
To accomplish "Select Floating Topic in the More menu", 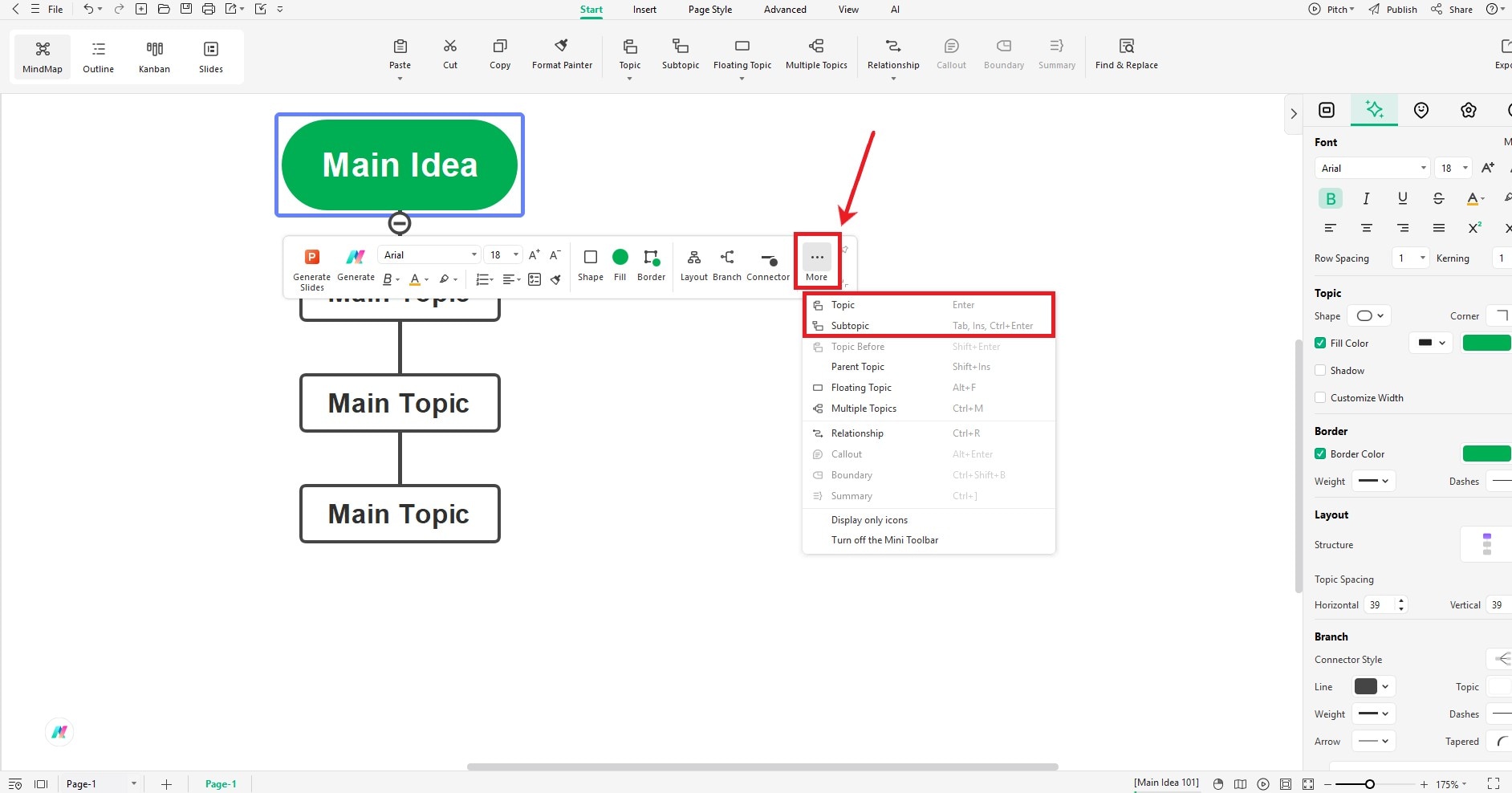I will [929, 387].
